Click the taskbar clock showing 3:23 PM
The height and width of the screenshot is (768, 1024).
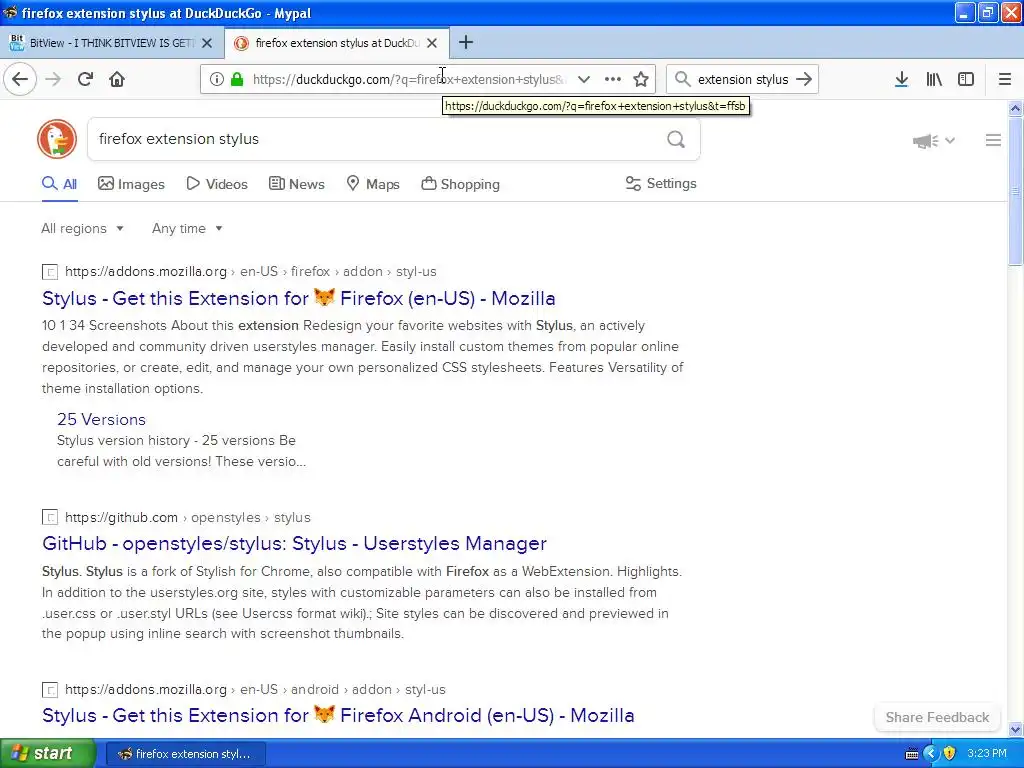tap(987, 753)
